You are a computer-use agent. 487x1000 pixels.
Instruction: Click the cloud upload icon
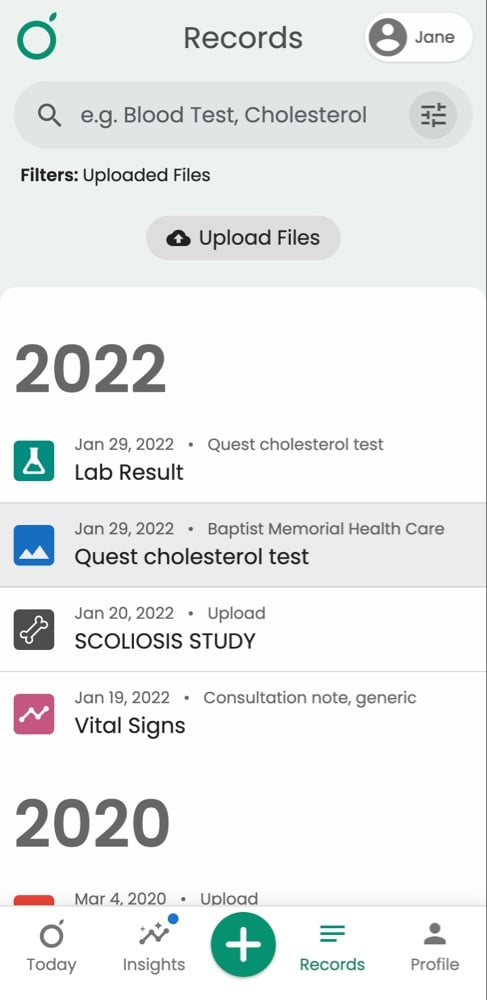(x=178, y=239)
